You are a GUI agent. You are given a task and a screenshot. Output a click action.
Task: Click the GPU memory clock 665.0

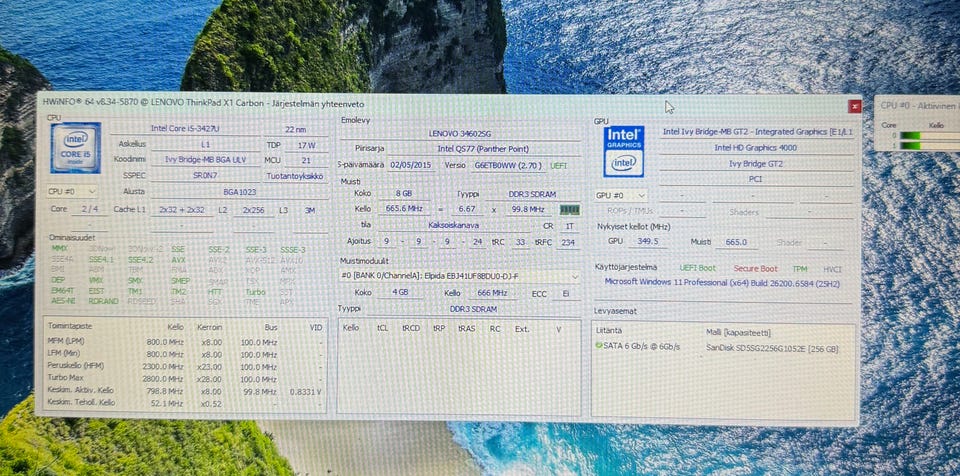pyautogui.click(x=736, y=242)
